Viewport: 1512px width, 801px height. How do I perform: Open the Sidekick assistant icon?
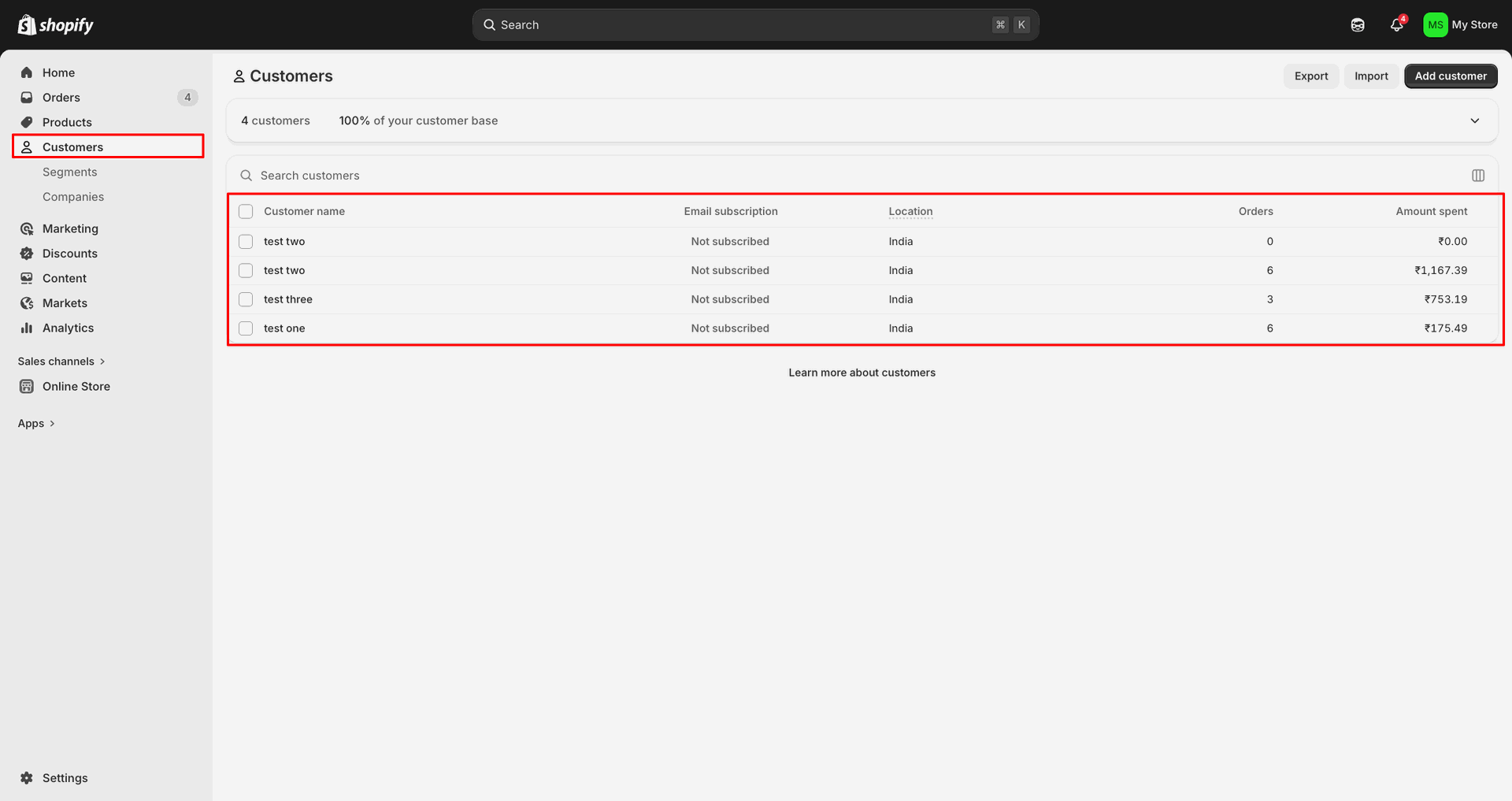coord(1358,25)
